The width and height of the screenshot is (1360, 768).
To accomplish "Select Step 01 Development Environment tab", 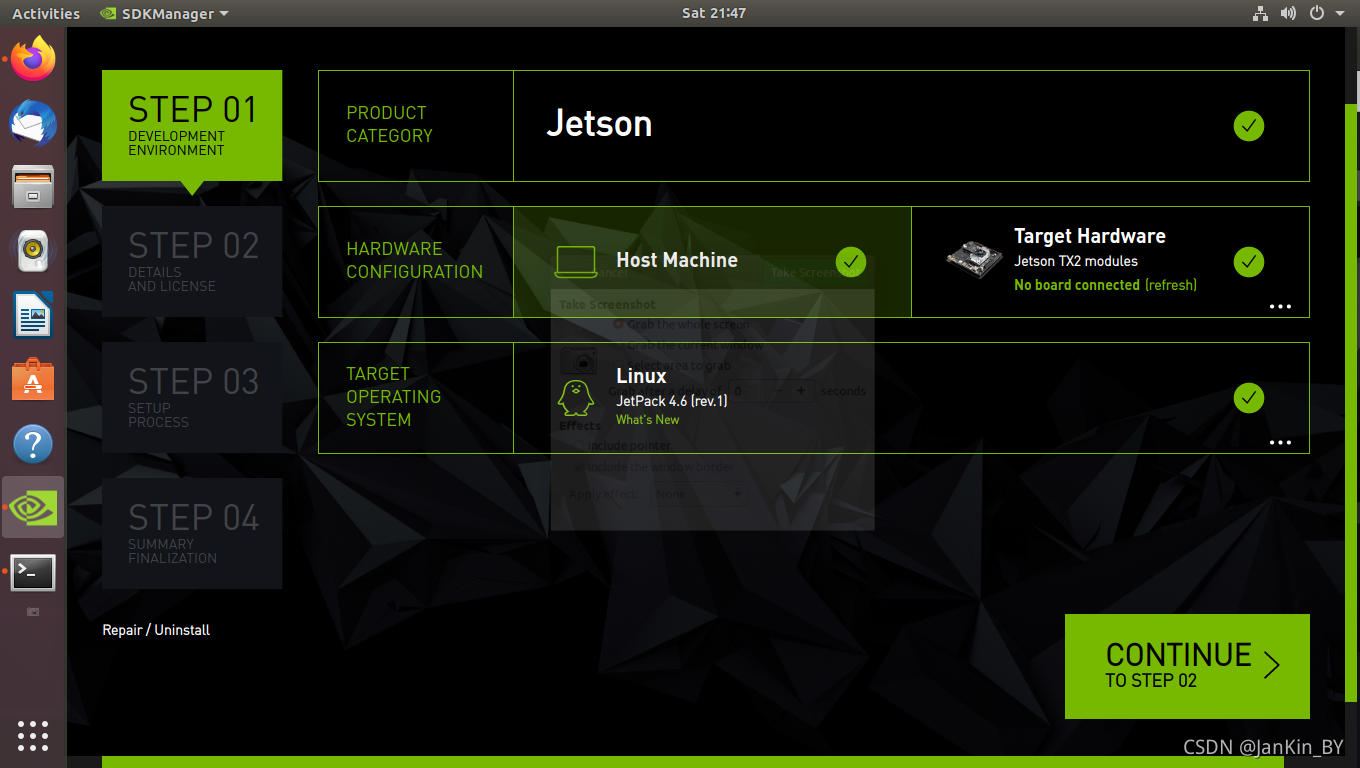I will (x=192, y=125).
